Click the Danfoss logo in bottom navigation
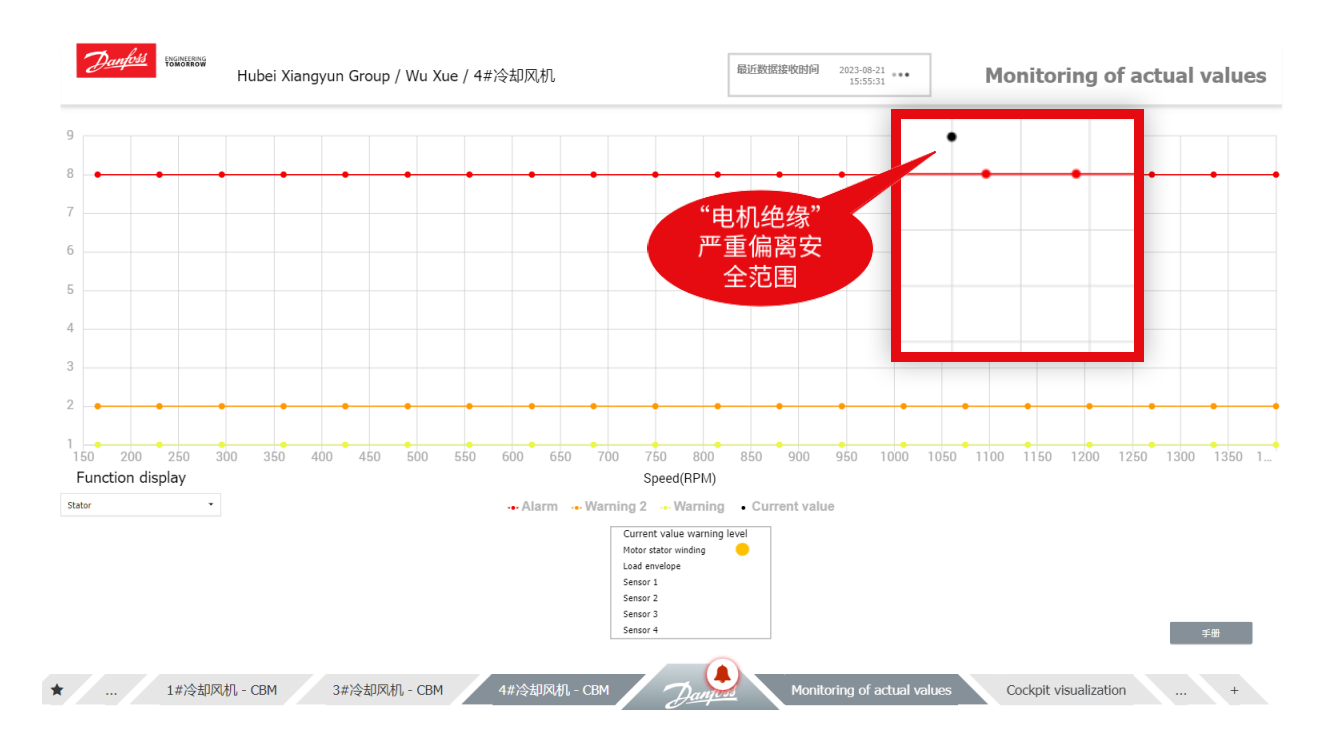 tap(700, 693)
